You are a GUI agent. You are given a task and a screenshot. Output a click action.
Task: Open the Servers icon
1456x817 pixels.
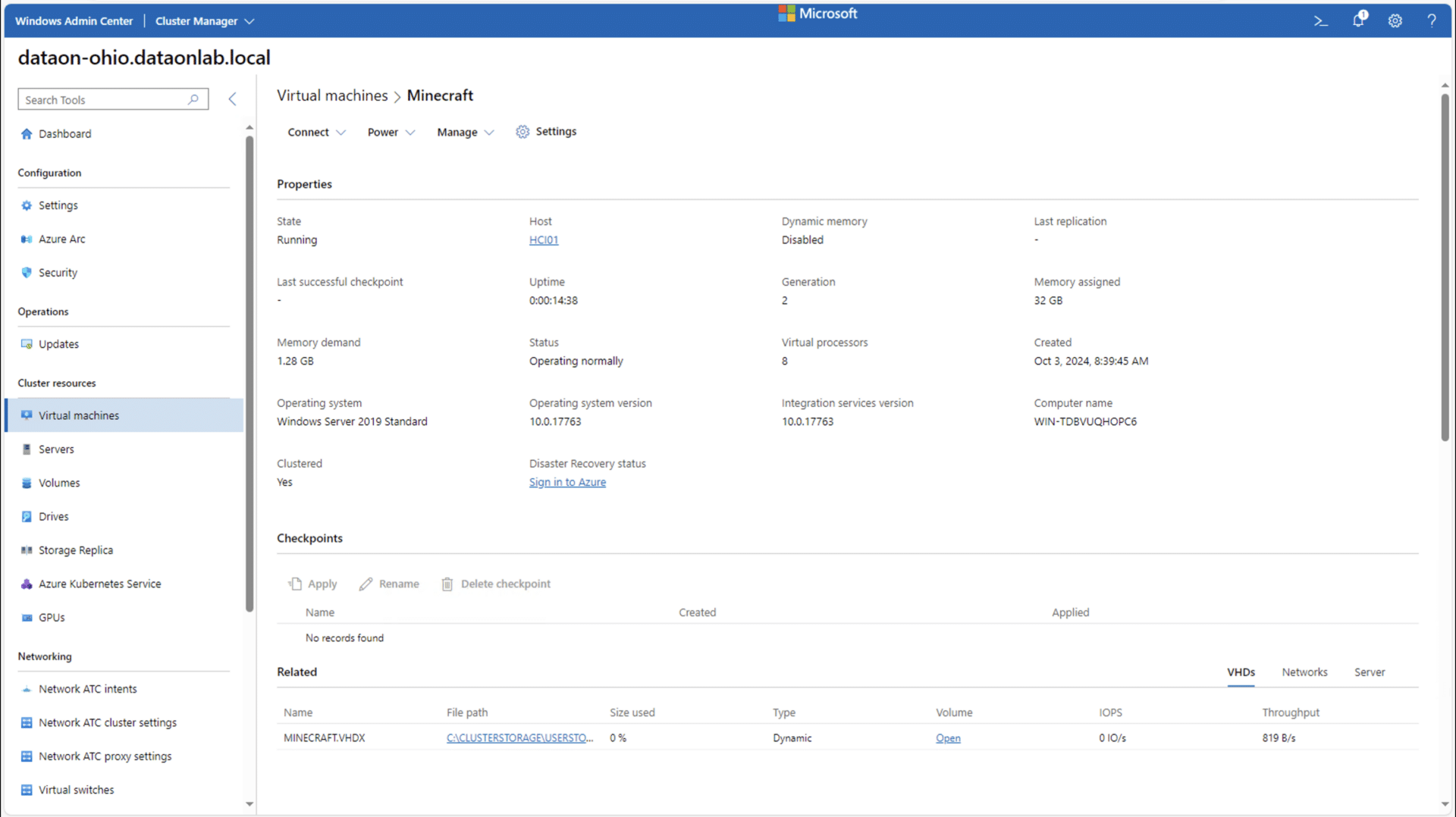pos(27,449)
